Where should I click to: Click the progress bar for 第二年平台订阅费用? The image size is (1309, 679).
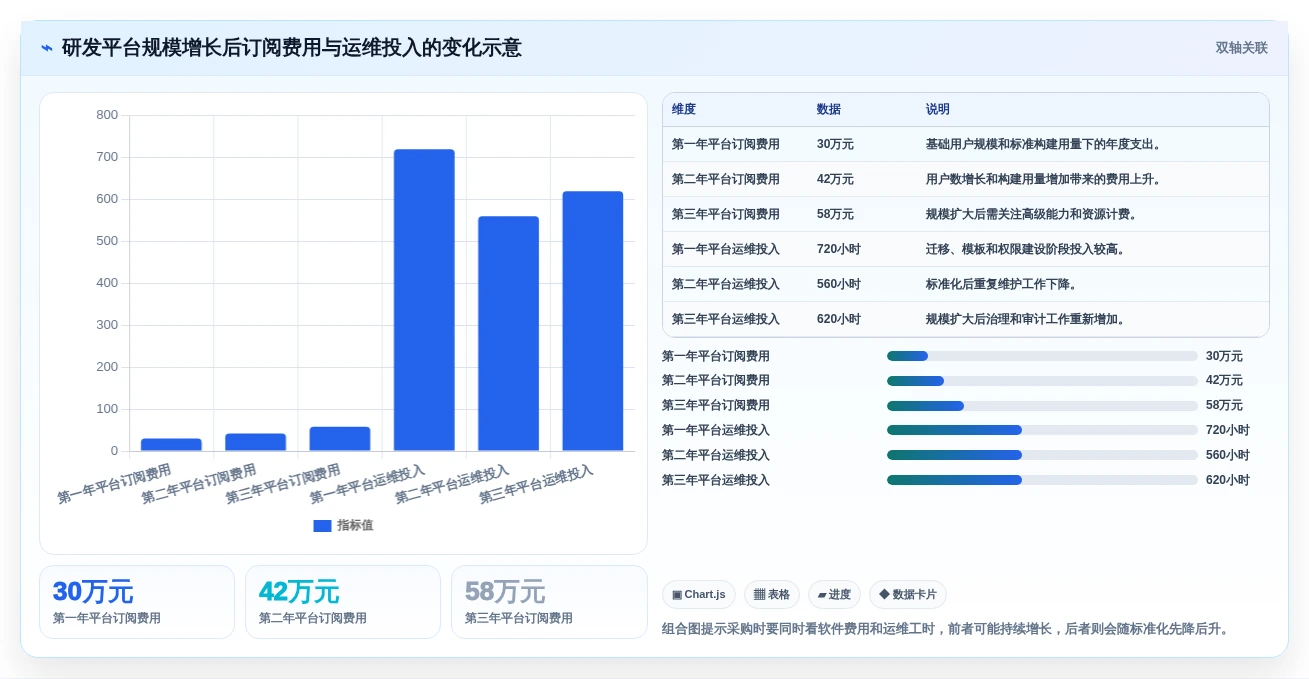coord(1042,381)
